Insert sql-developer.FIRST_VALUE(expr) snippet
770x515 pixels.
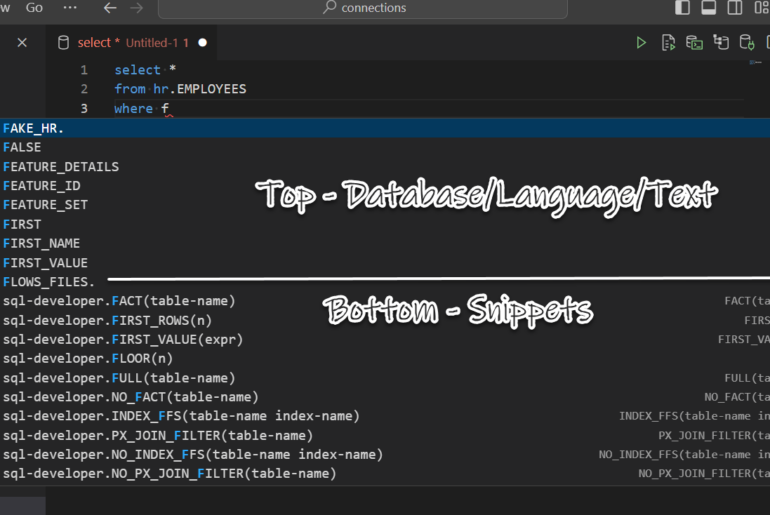pos(385,340)
